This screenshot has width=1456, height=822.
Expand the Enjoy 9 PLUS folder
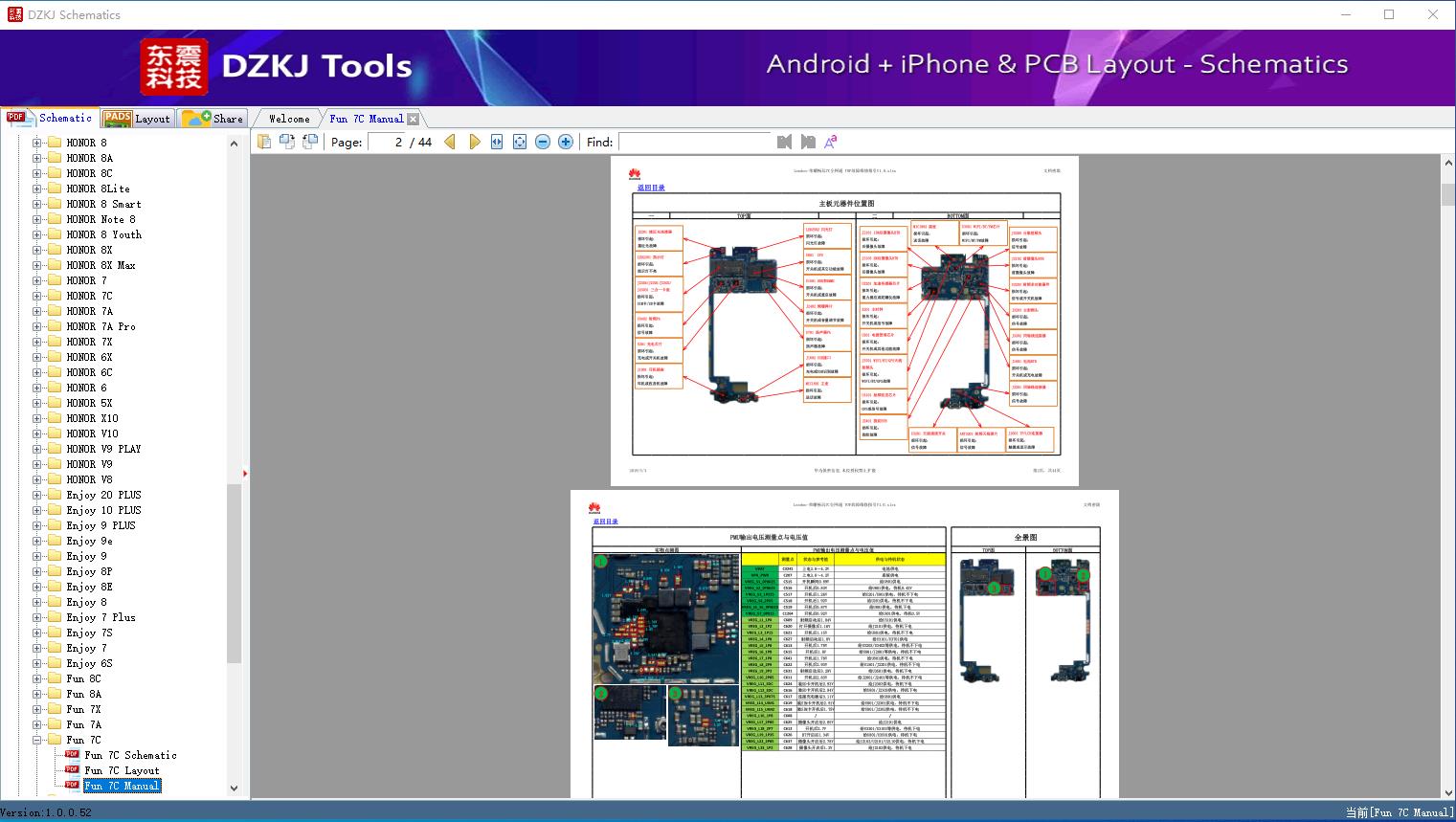(x=37, y=525)
